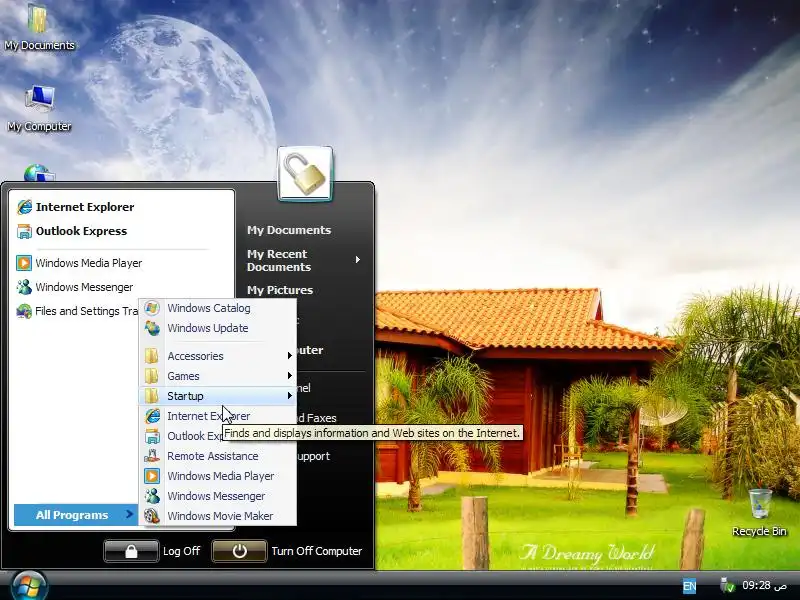Click the All Programs label
The width and height of the screenshot is (800, 600).
pyautogui.click(x=72, y=515)
